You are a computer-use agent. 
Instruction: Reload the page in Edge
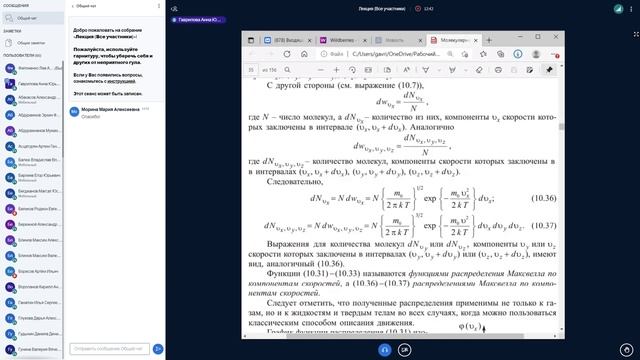coord(287,54)
